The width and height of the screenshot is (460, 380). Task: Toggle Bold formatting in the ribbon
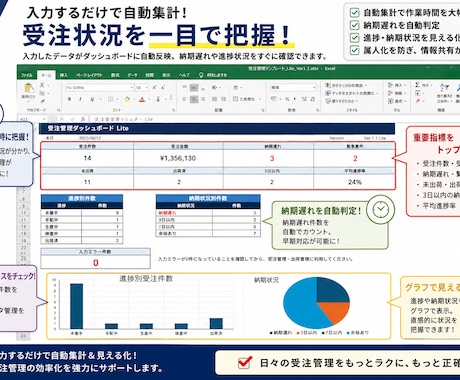click(x=70, y=99)
